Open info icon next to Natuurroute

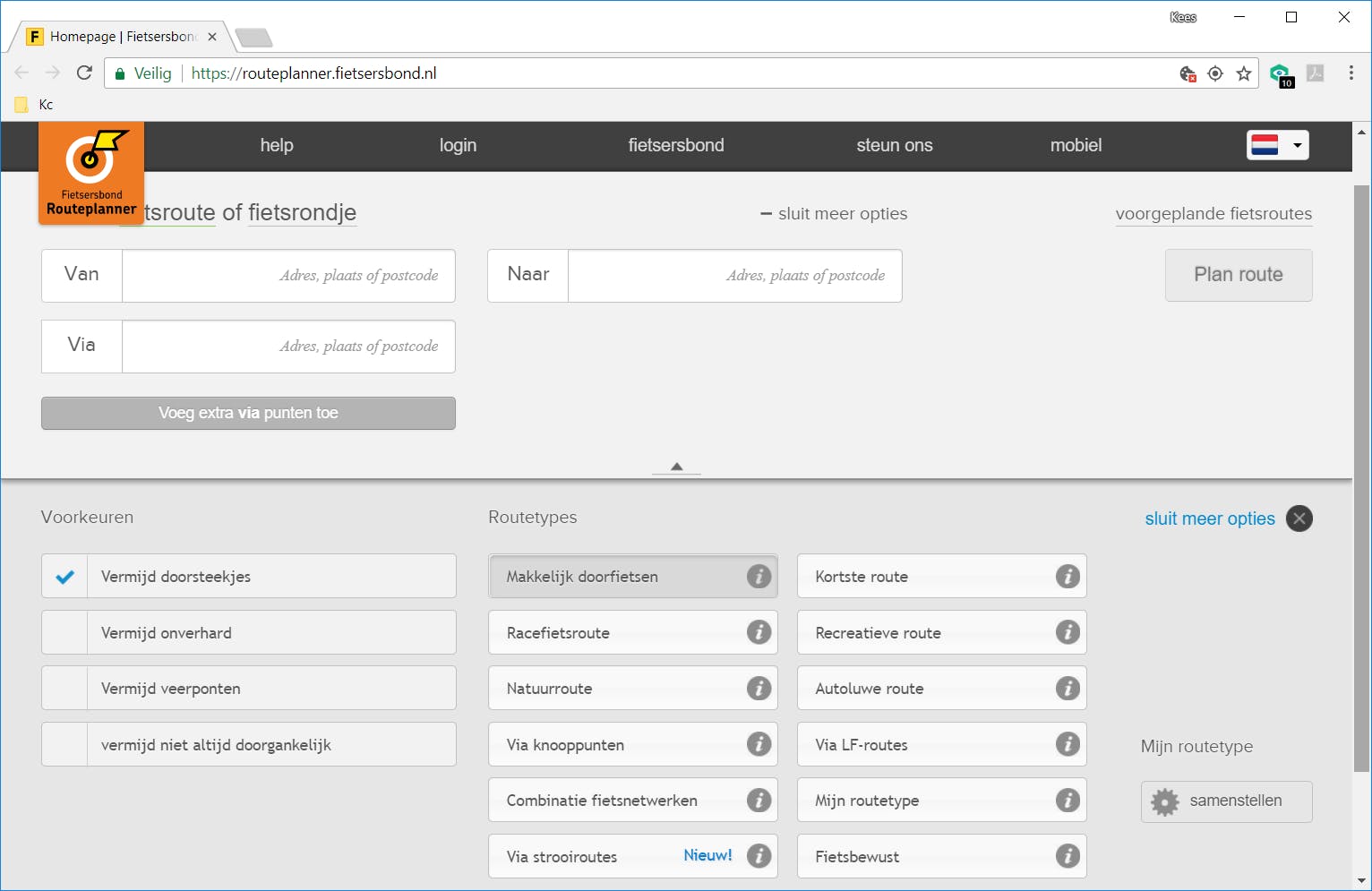[x=759, y=689]
